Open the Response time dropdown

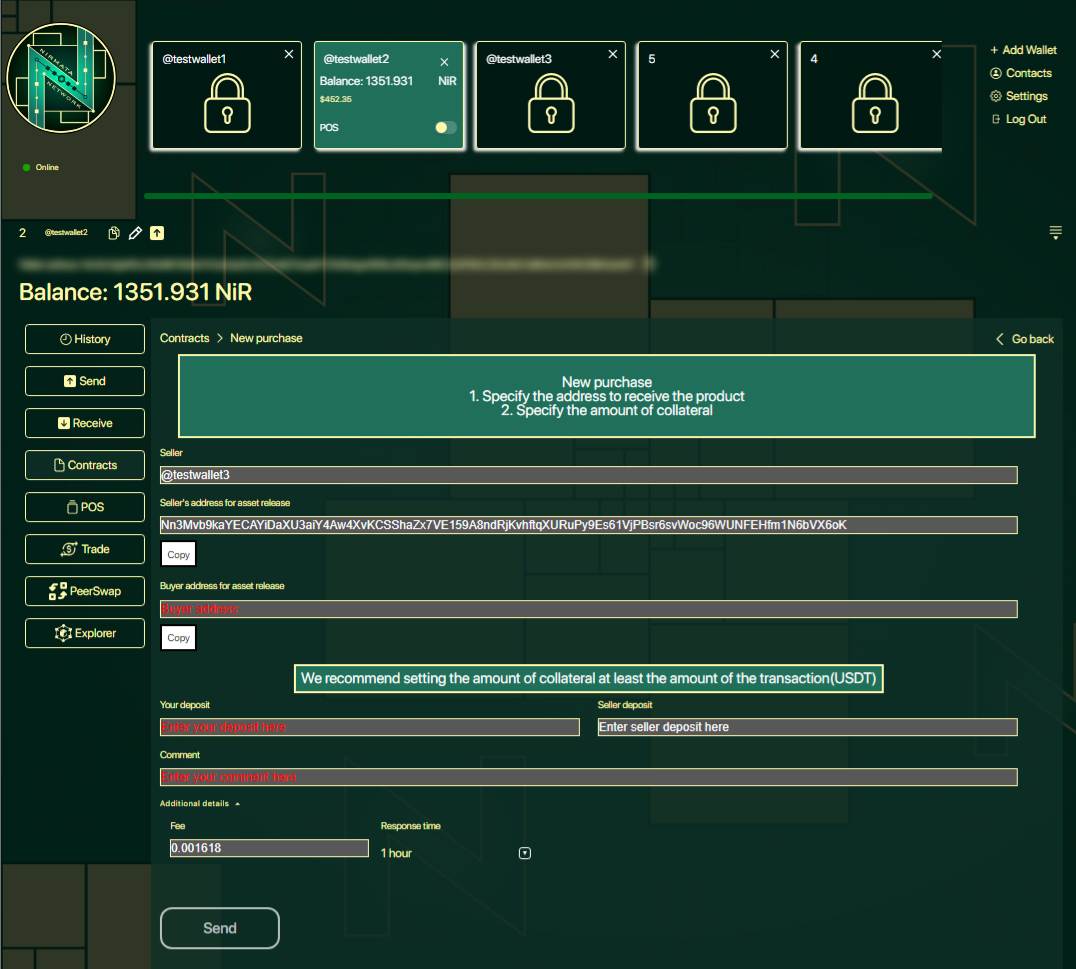[525, 853]
